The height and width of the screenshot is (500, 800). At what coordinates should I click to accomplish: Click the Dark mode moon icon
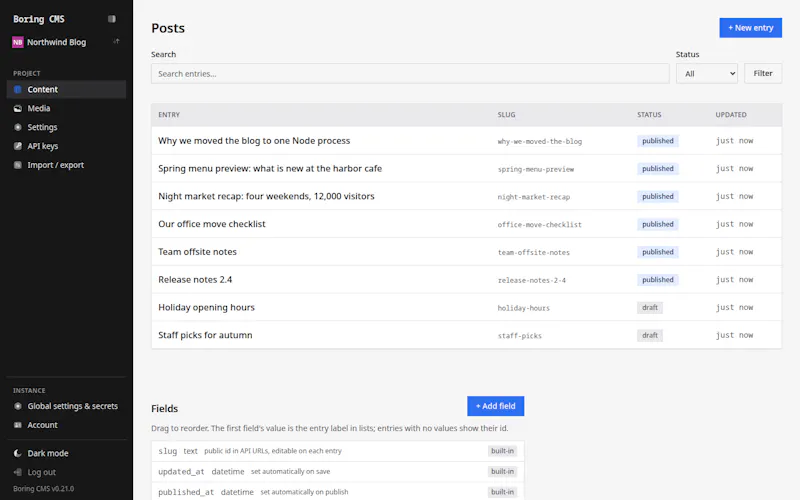(18, 453)
